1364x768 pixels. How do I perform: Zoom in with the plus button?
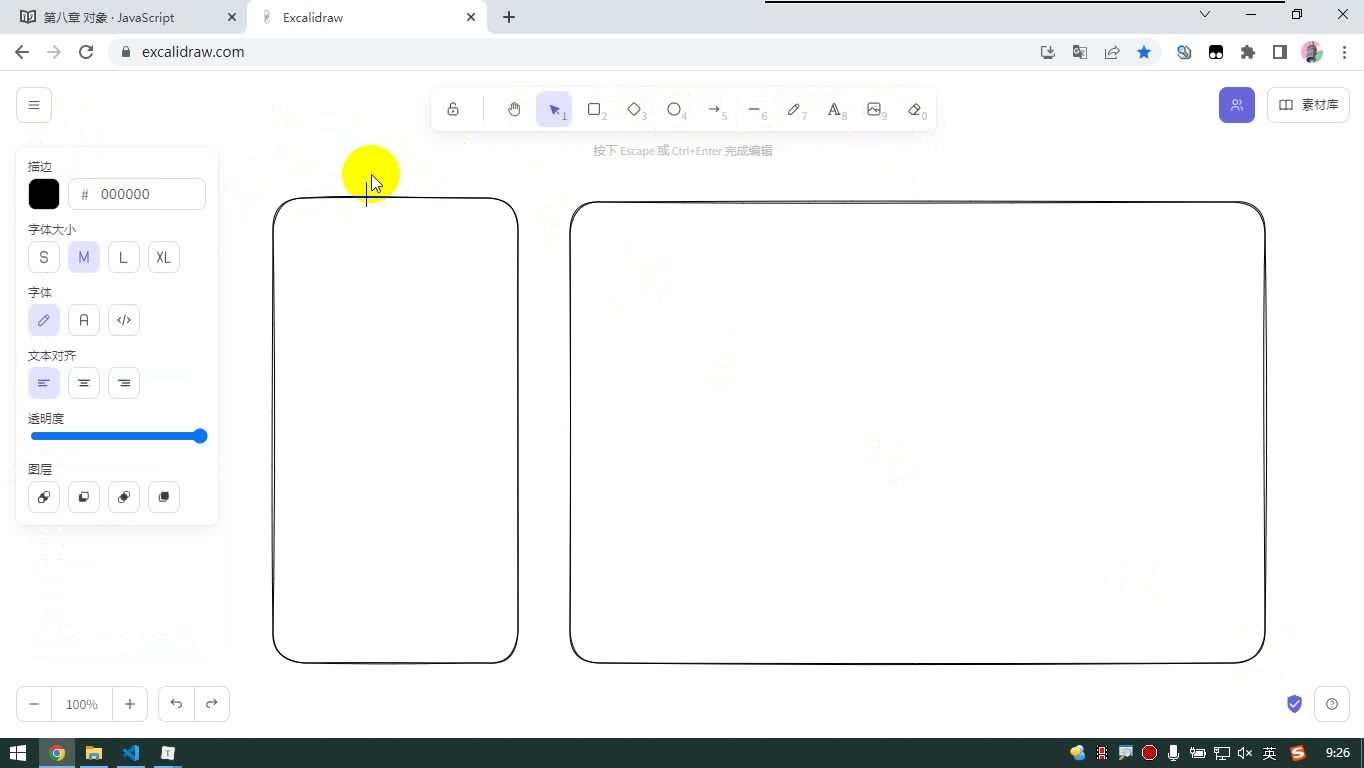point(130,704)
